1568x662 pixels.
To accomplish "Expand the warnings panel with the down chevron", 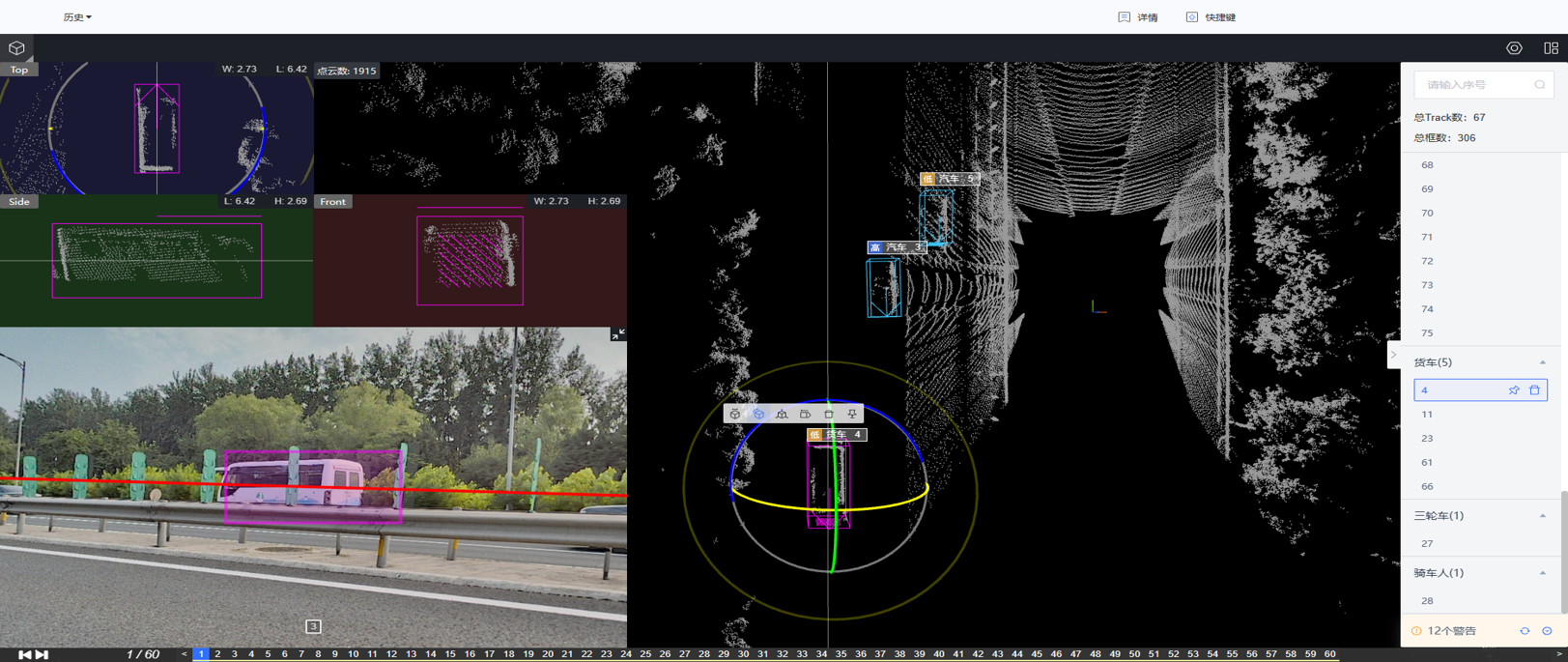I will (1547, 631).
